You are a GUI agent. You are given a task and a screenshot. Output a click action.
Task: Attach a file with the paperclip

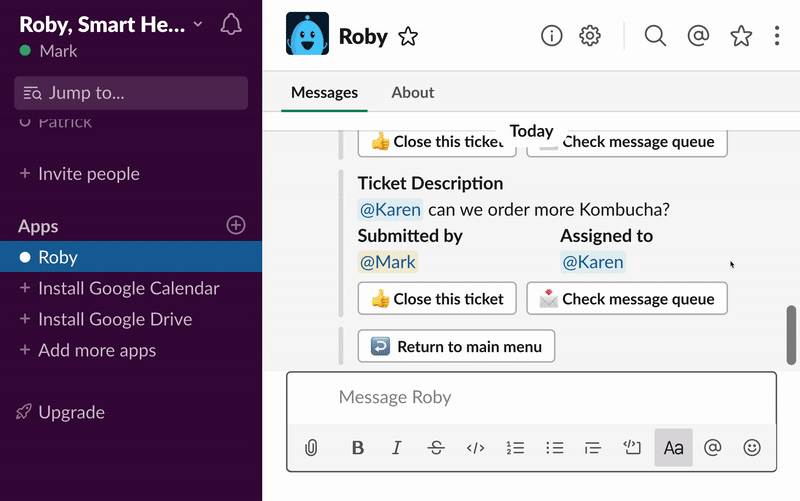[x=311, y=448]
